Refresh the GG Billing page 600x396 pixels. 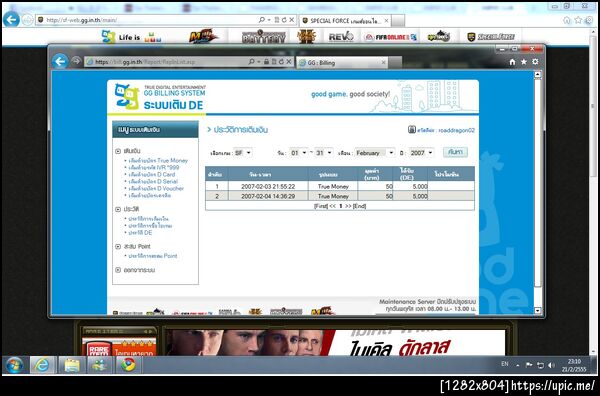coord(281,62)
